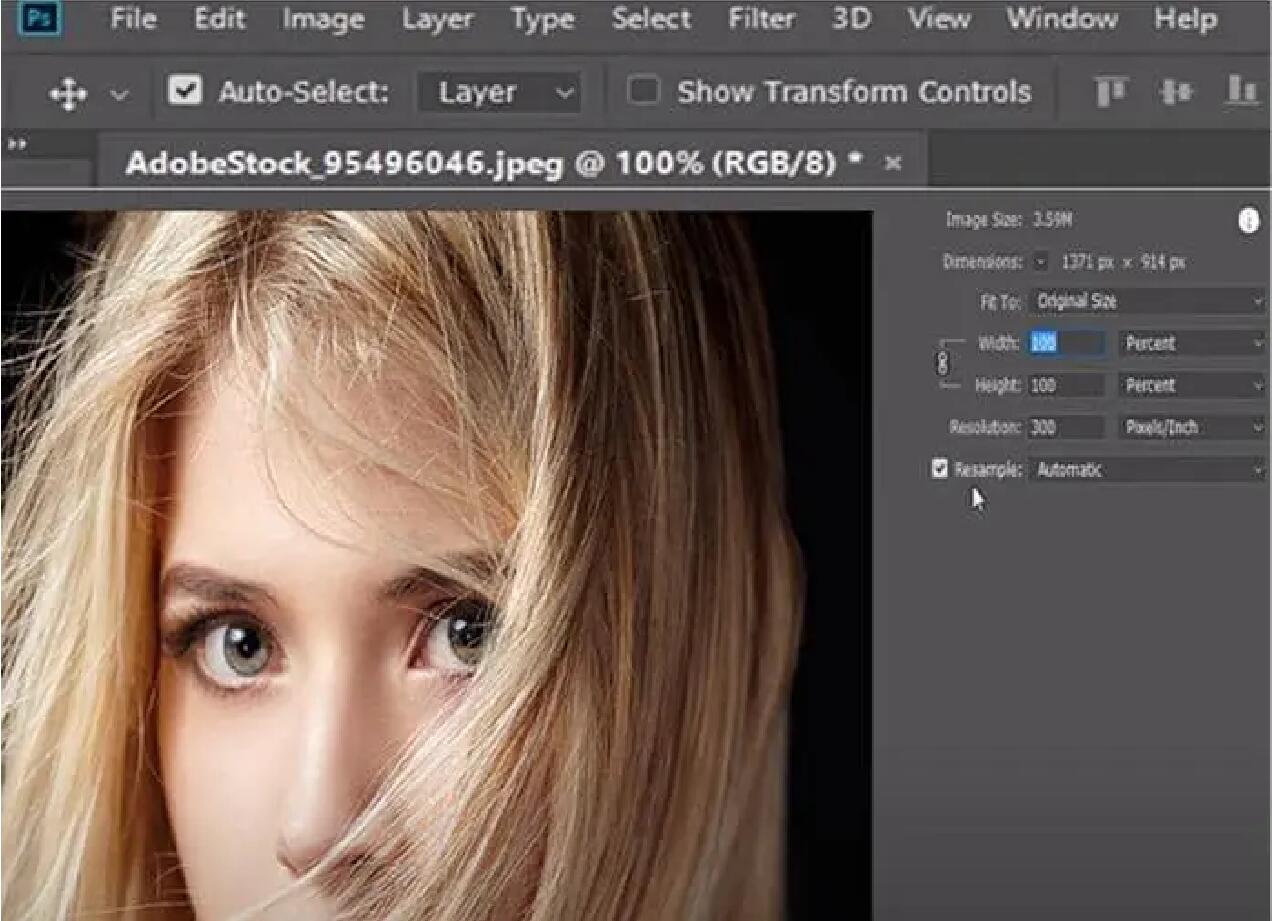Change Resolution units Pixels/Inch dropdown

1190,427
